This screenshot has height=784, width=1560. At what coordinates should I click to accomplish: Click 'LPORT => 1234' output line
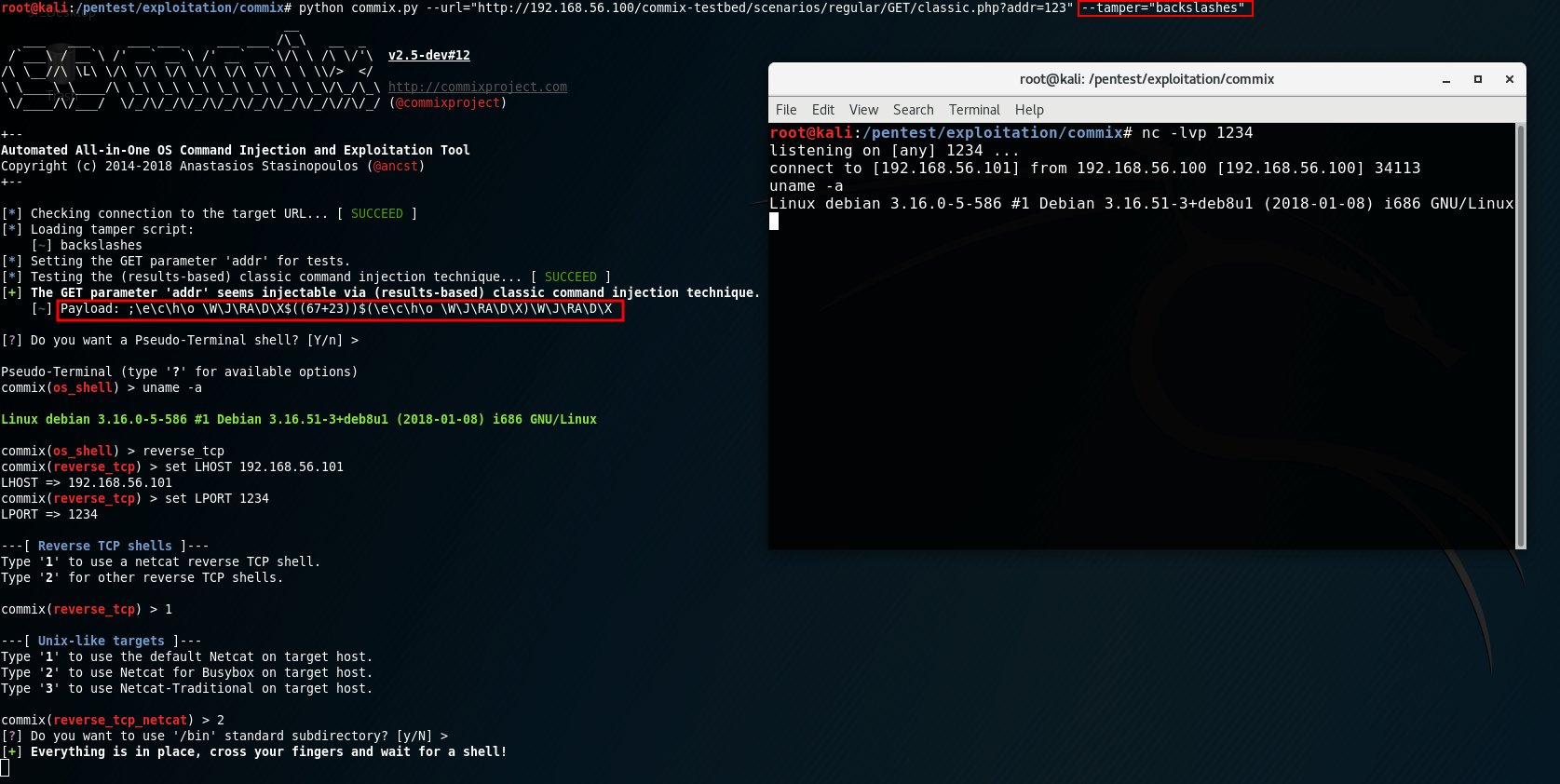coord(49,514)
